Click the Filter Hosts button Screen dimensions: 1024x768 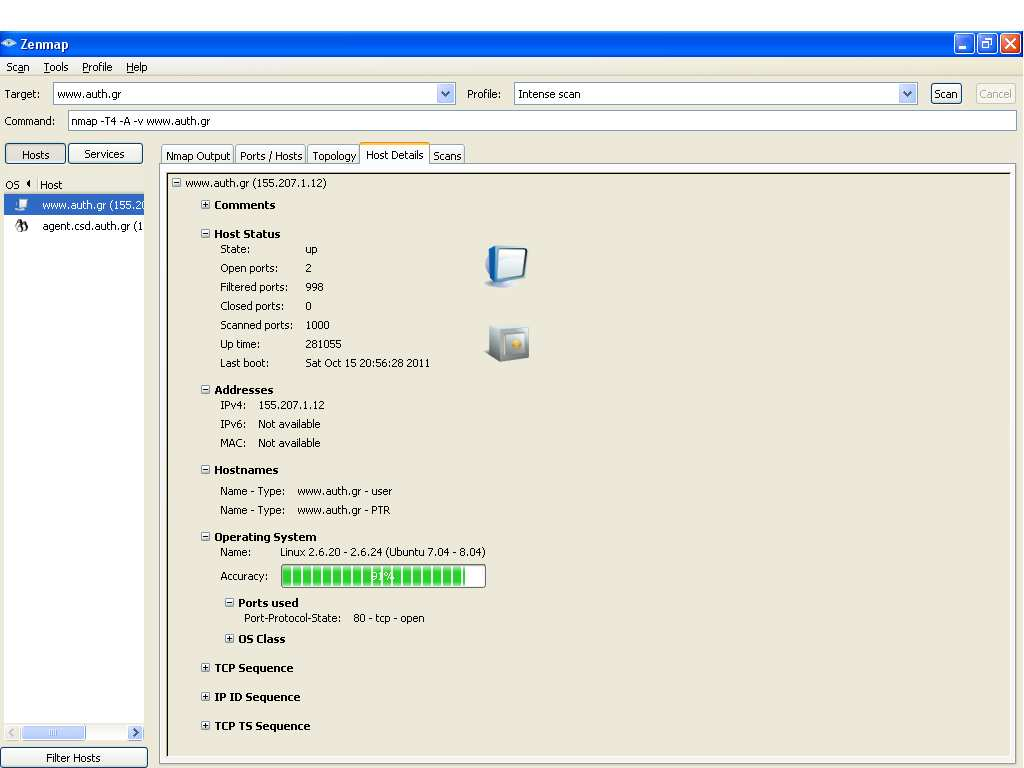(x=73, y=758)
